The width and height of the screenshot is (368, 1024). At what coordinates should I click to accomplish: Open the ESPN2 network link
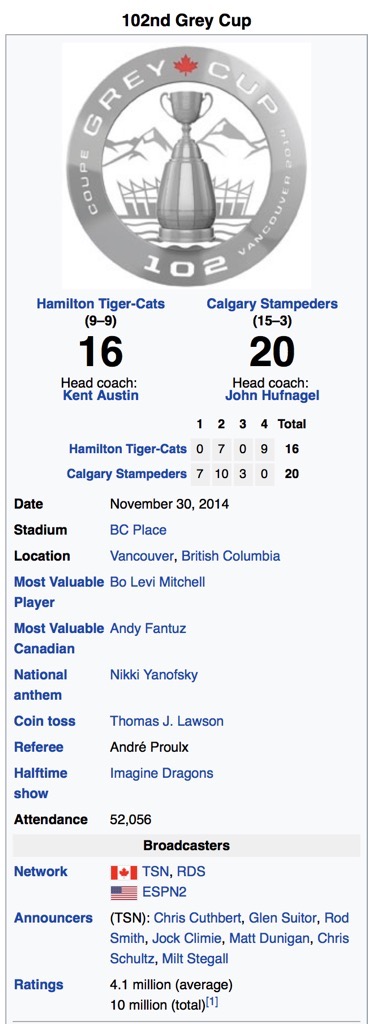click(162, 892)
